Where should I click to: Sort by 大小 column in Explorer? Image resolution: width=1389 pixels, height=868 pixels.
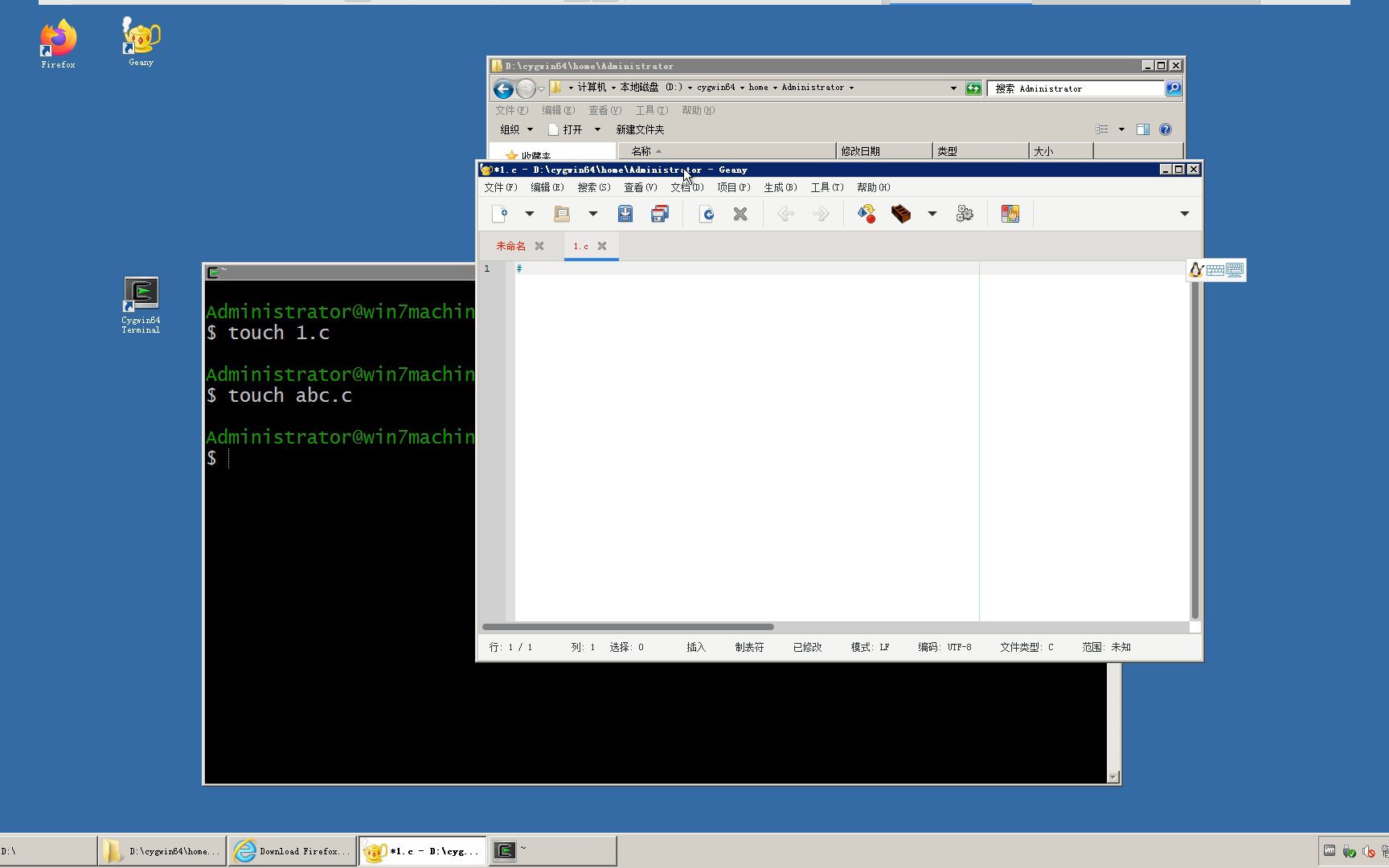click(1061, 151)
